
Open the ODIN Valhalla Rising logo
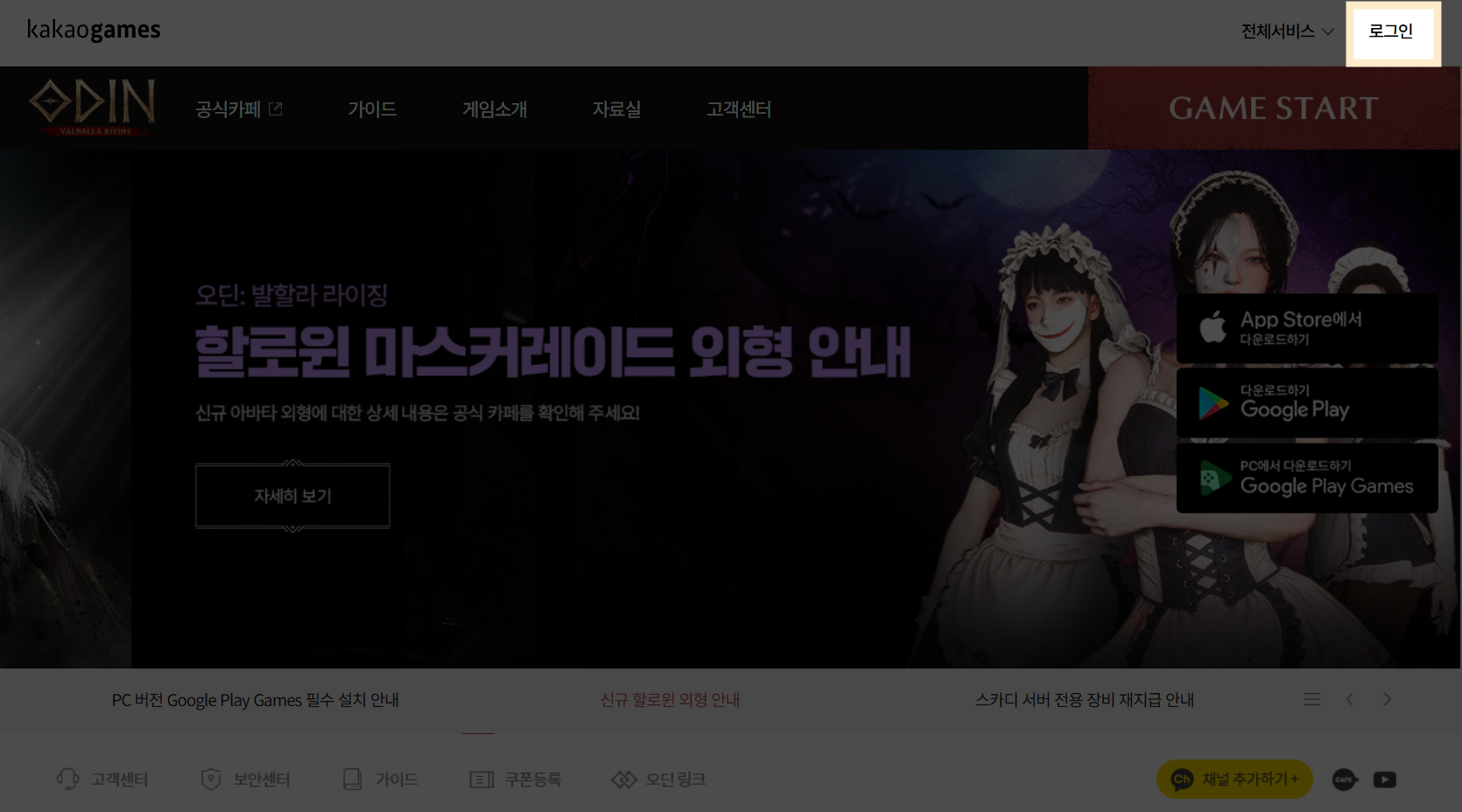(93, 107)
